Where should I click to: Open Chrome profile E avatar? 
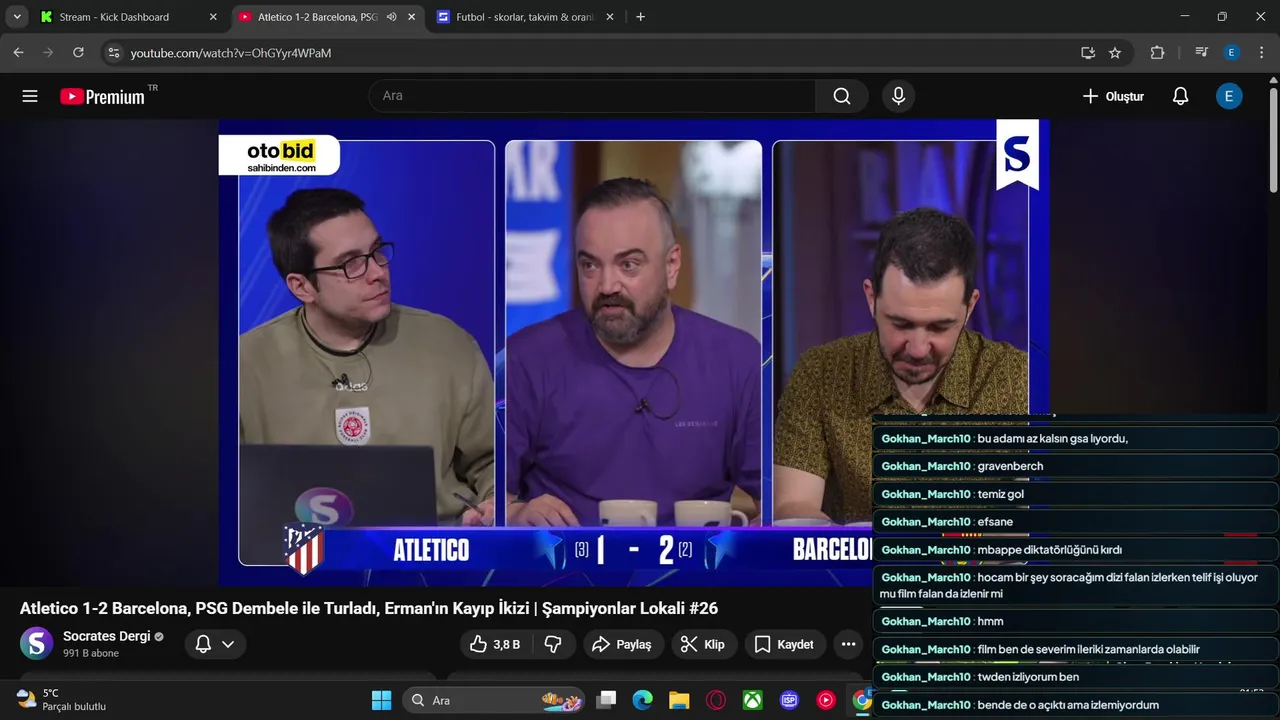[x=1232, y=52]
